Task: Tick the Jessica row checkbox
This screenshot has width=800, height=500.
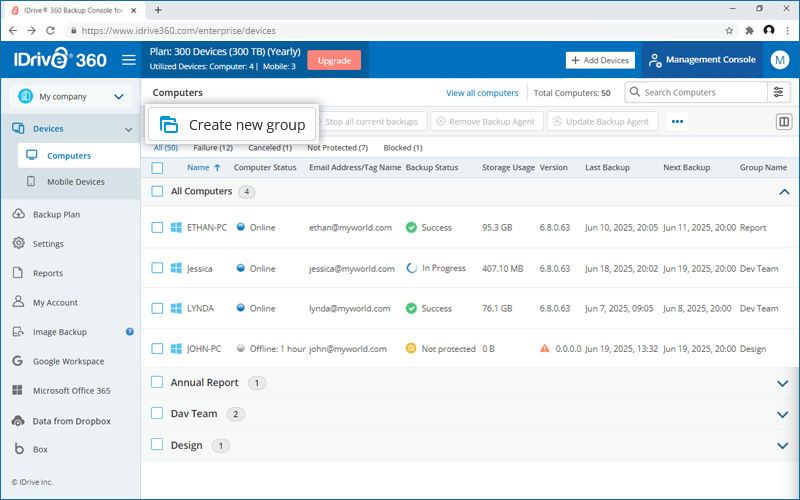Action: coord(157,268)
